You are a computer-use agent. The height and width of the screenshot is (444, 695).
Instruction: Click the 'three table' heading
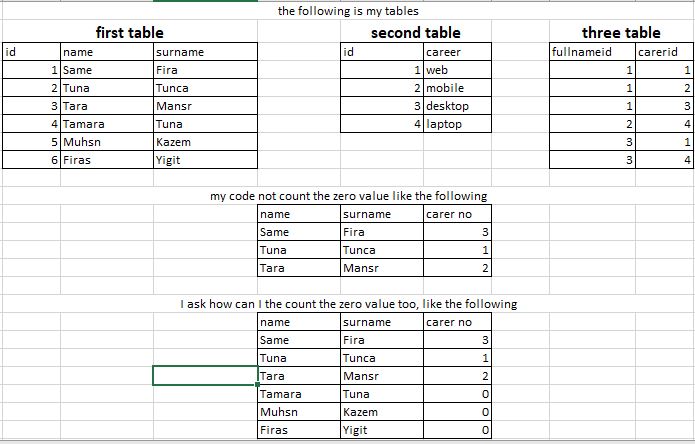[x=621, y=32]
